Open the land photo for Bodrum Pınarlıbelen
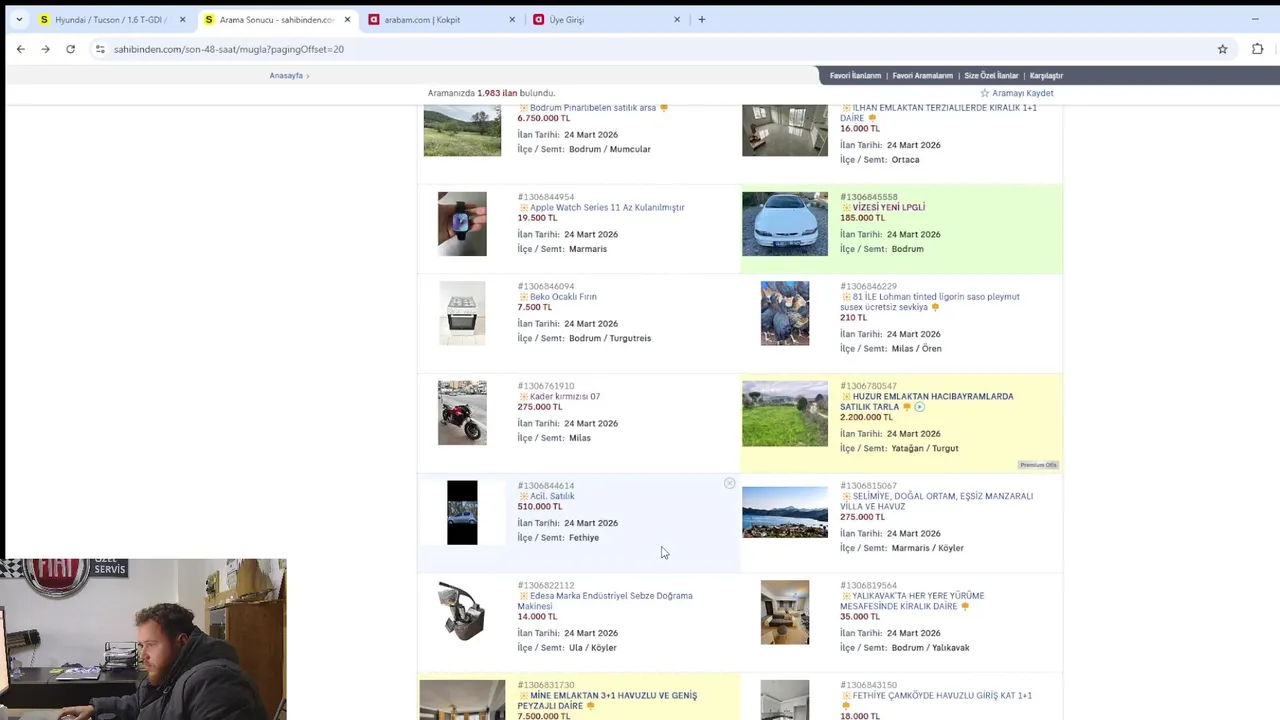The height and width of the screenshot is (720, 1280). (462, 130)
